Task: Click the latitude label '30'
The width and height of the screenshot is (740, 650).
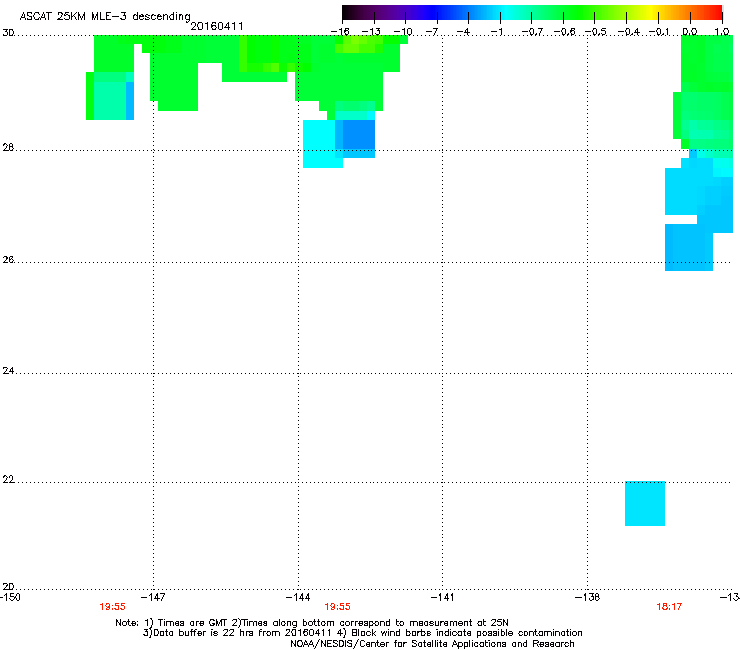Action: [x=8, y=33]
